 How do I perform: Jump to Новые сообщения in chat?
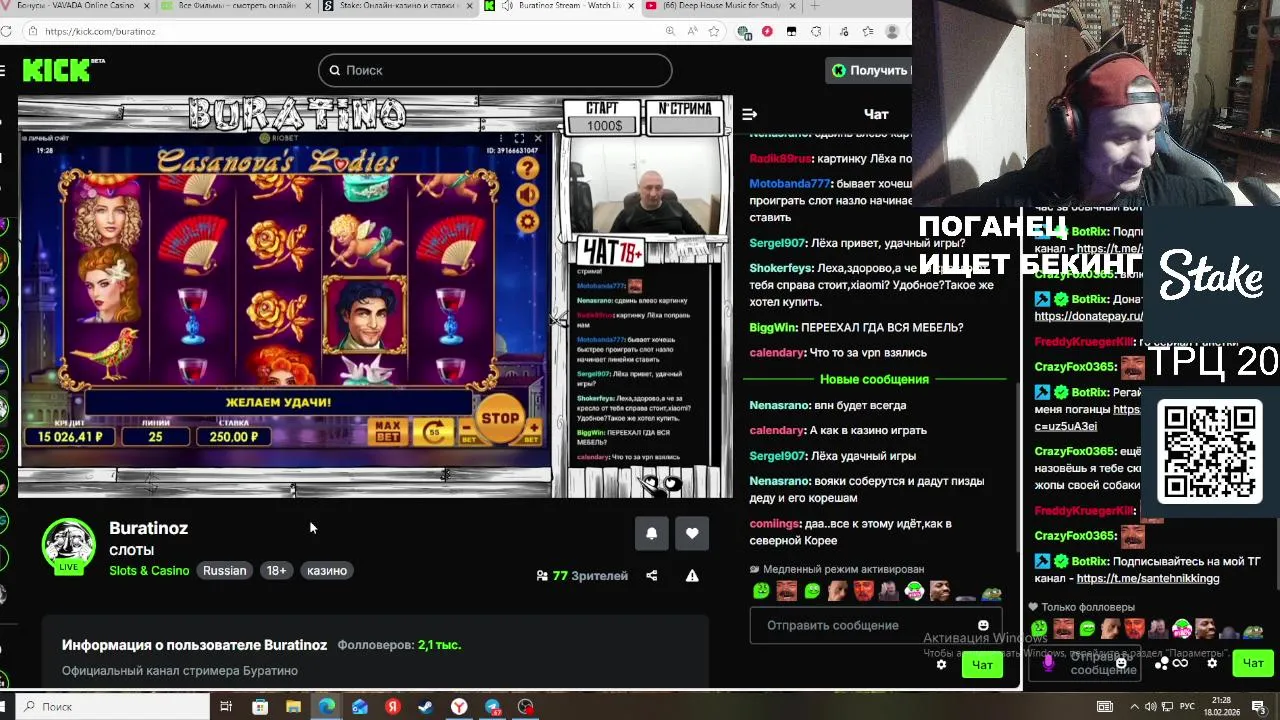point(875,379)
